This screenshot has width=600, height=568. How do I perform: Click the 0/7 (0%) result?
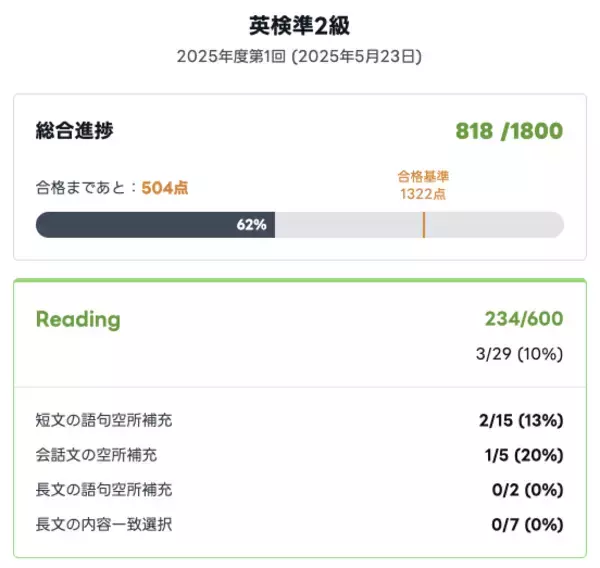click(527, 524)
